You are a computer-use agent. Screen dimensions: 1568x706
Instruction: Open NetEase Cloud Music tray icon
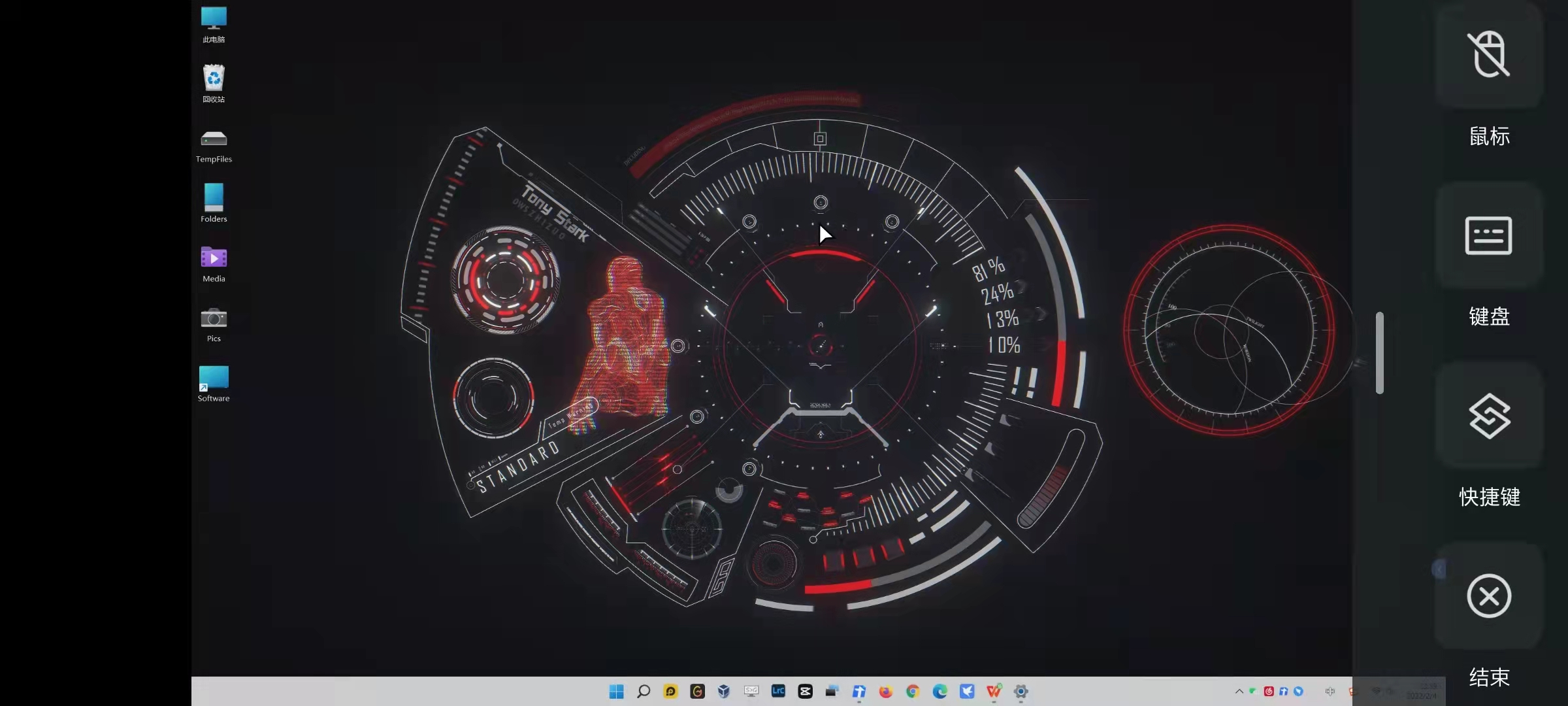click(x=1269, y=692)
